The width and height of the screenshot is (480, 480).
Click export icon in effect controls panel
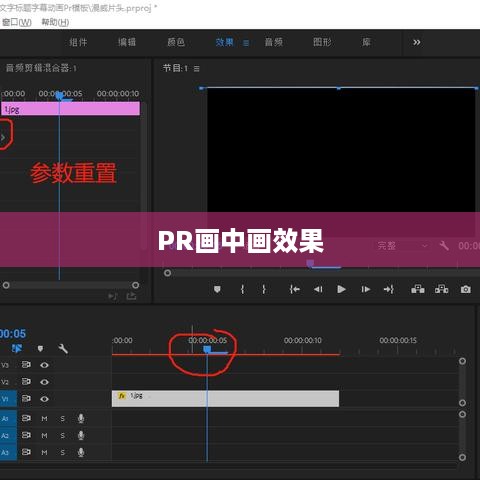click(x=131, y=296)
